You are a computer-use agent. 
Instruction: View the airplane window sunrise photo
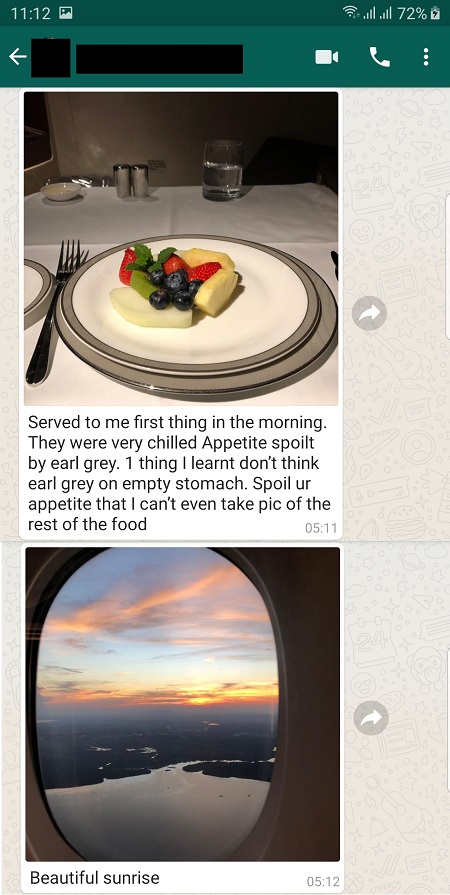pos(182,704)
